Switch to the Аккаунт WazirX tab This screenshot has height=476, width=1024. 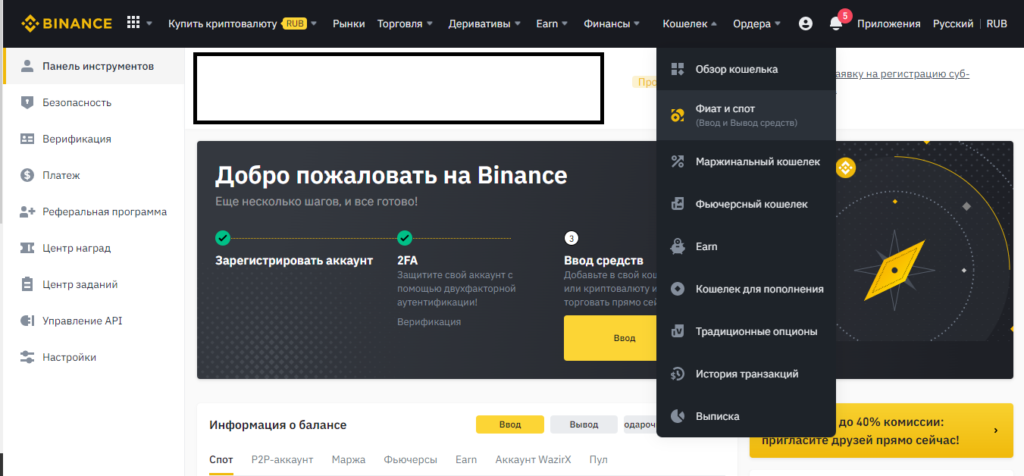point(533,460)
